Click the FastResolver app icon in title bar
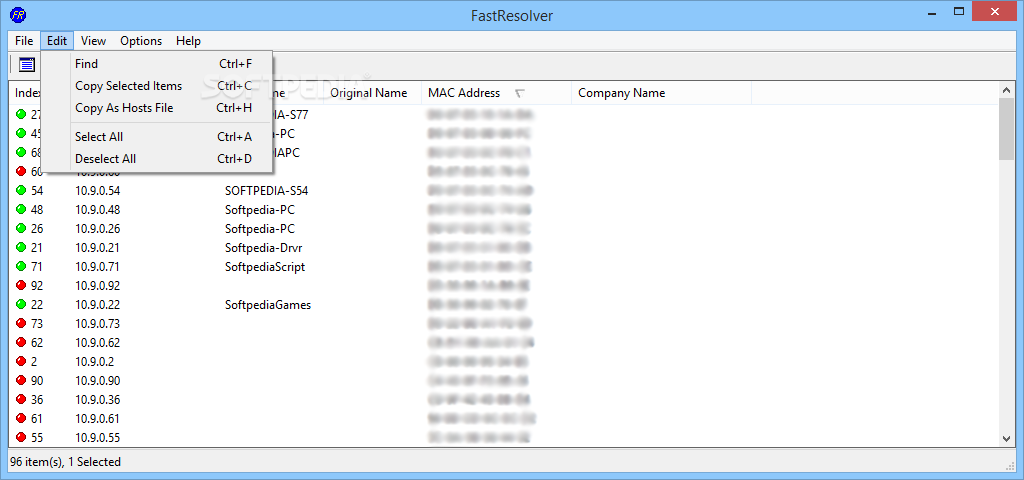1024x480 pixels. [x=18, y=14]
